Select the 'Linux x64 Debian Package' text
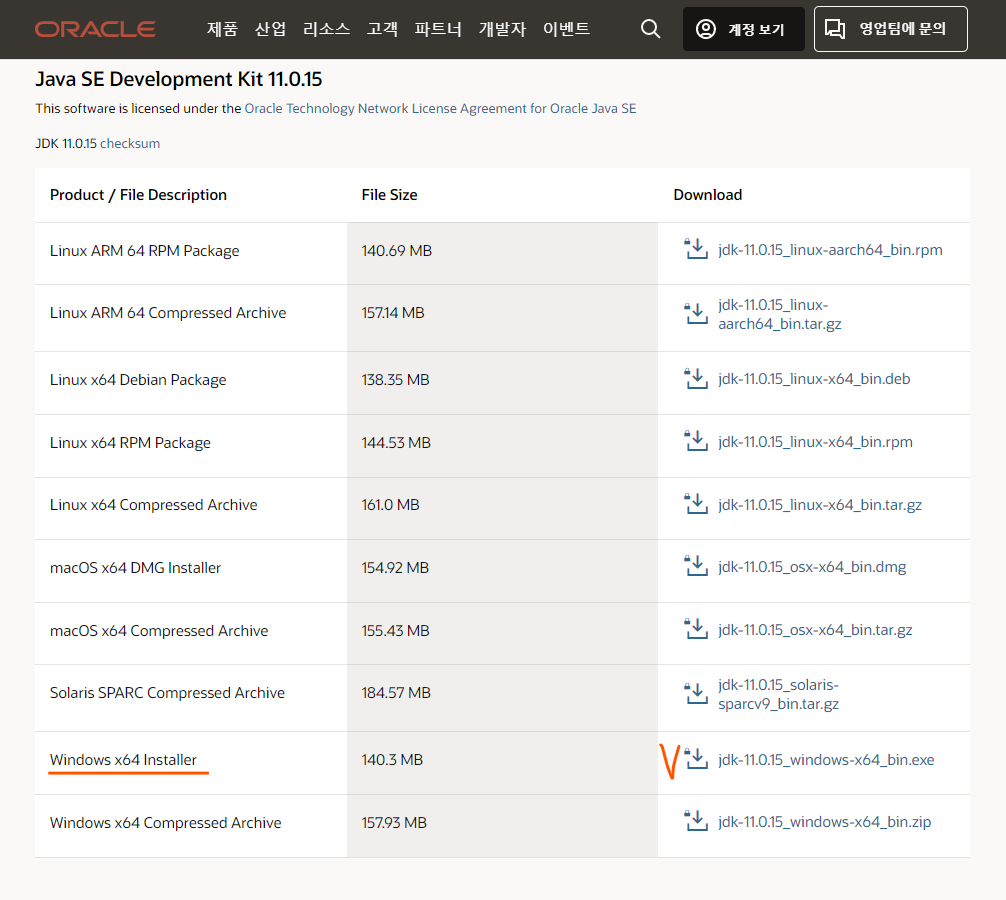This screenshot has height=900, width=1006. point(138,380)
